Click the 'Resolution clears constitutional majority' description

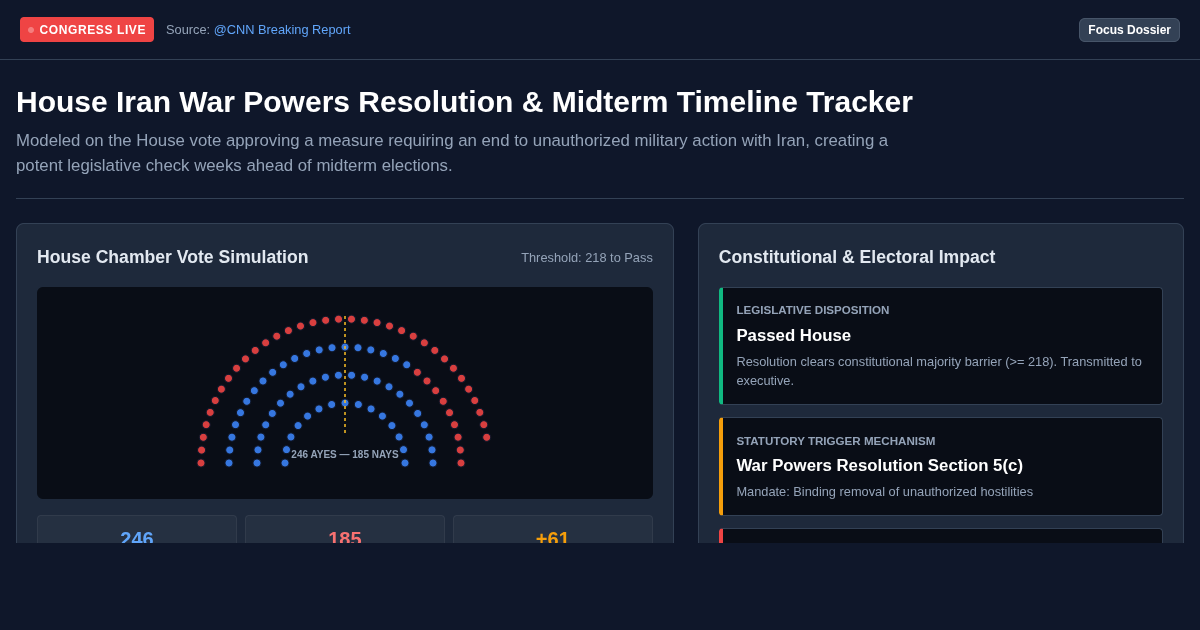[939, 371]
